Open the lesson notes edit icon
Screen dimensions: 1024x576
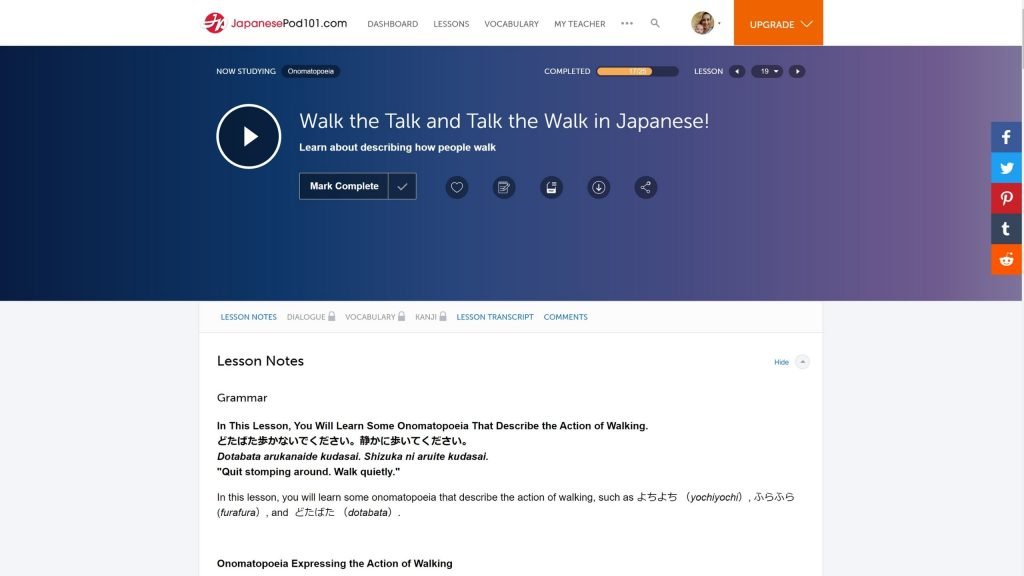pos(504,187)
